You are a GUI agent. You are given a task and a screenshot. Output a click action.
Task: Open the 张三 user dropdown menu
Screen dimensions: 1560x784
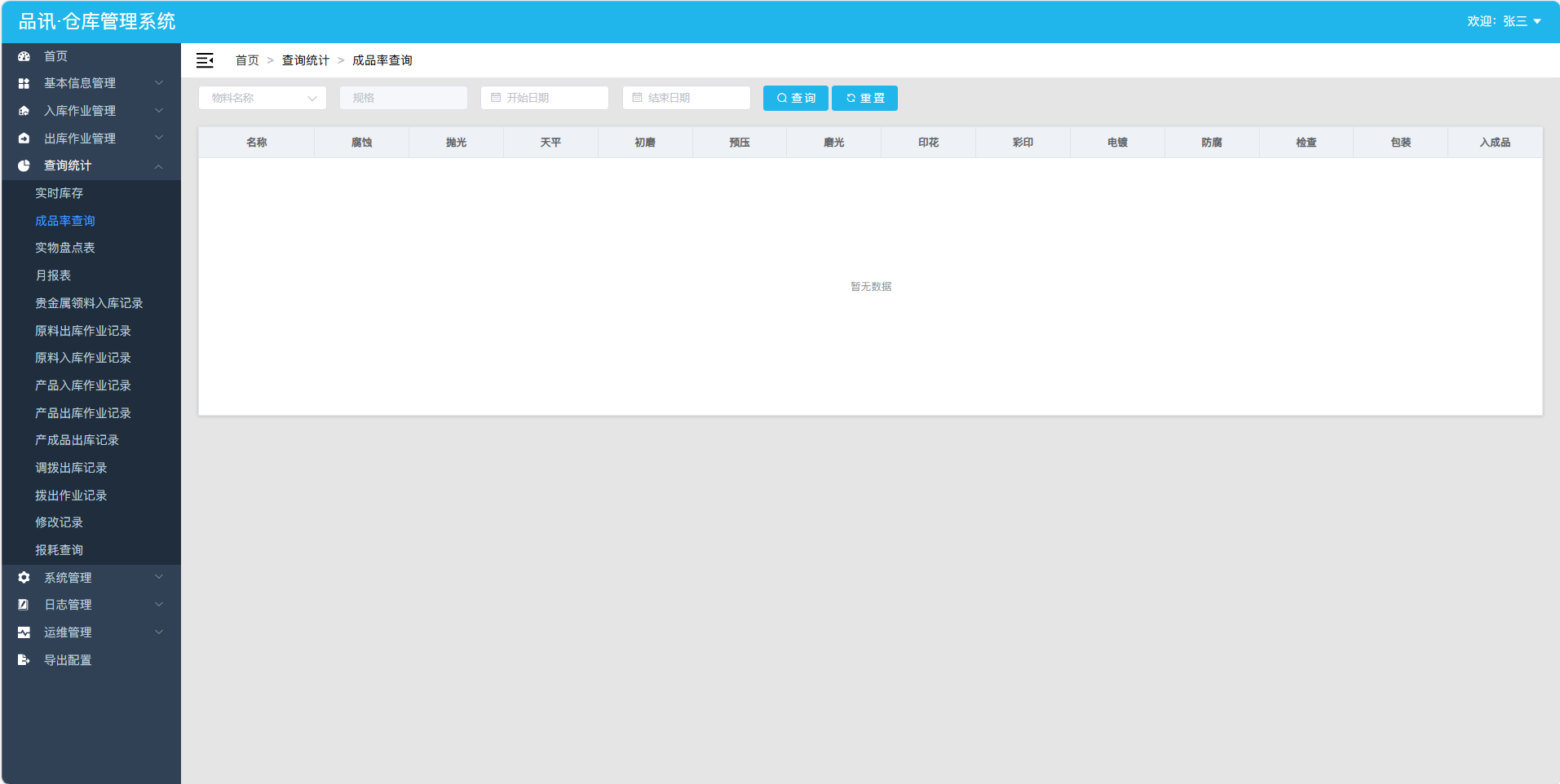point(1505,21)
